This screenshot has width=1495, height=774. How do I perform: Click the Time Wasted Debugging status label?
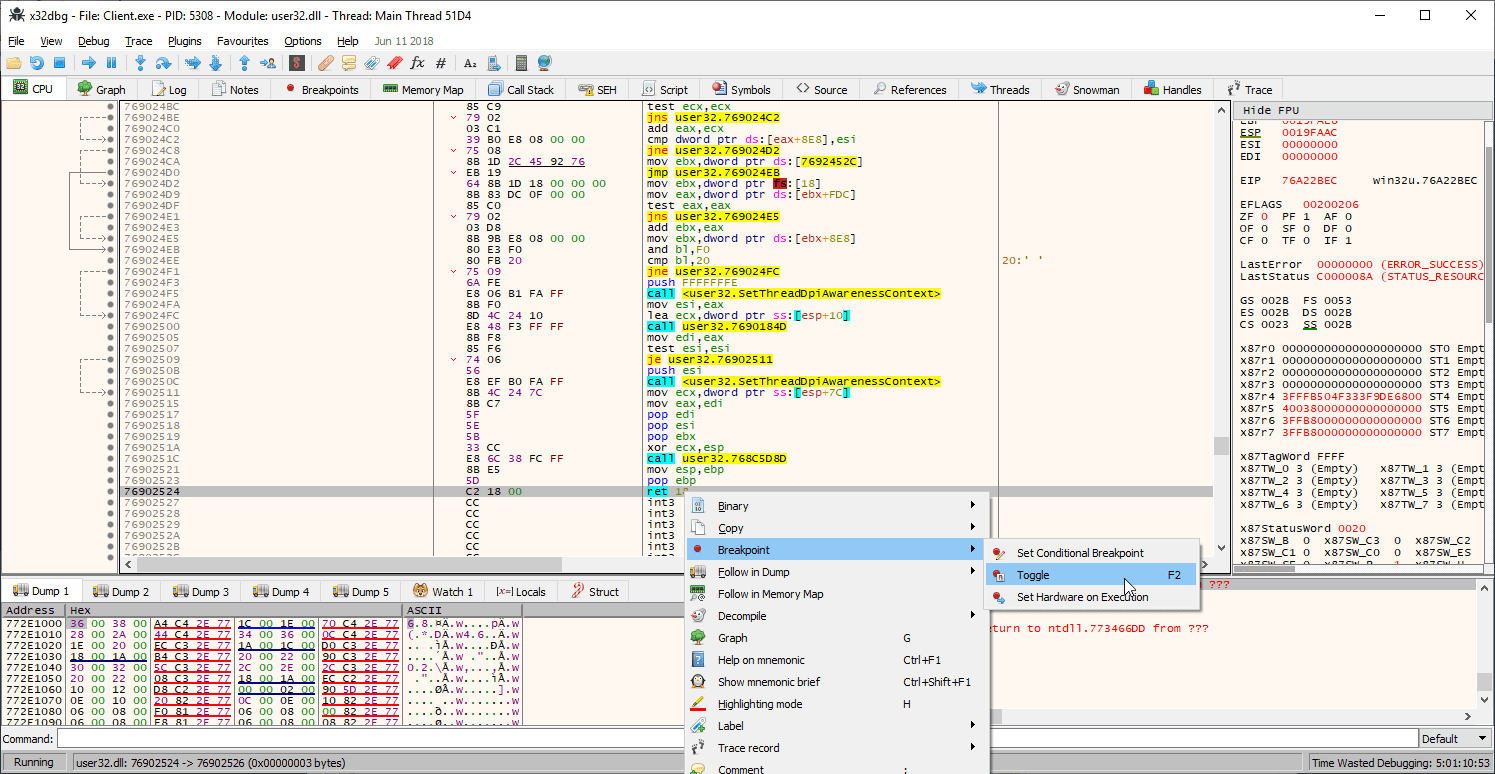tap(1400, 763)
